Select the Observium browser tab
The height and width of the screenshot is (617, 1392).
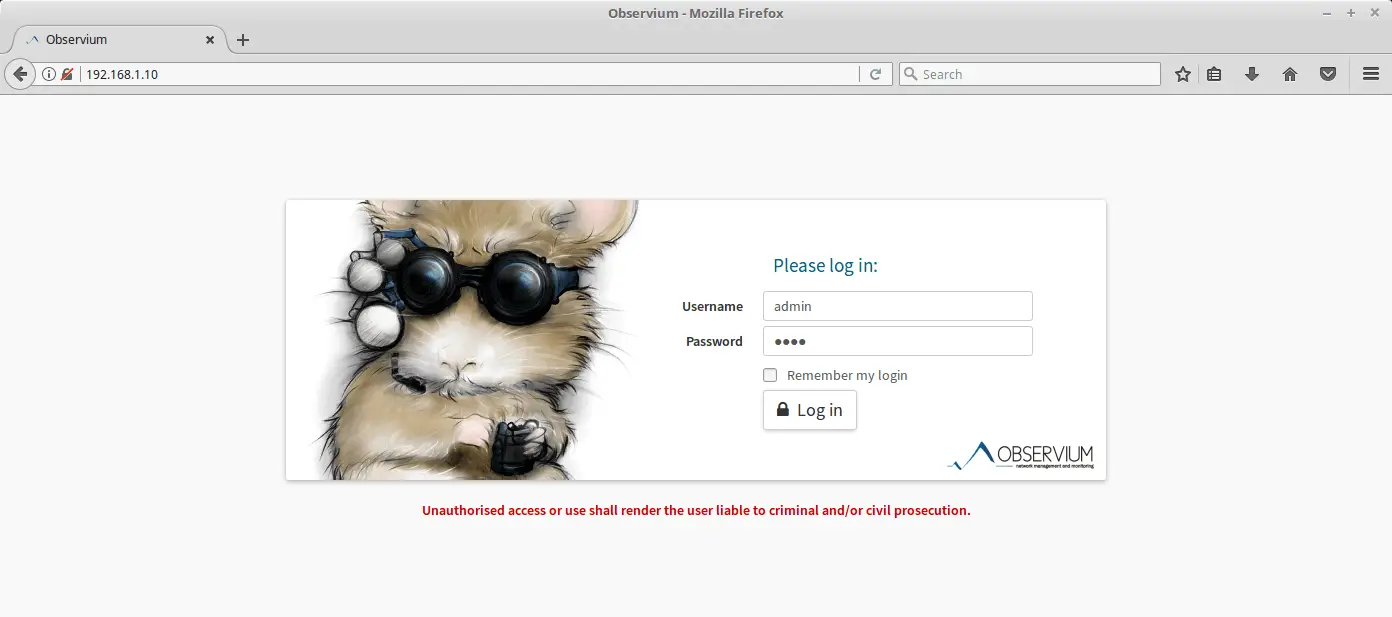(119, 40)
